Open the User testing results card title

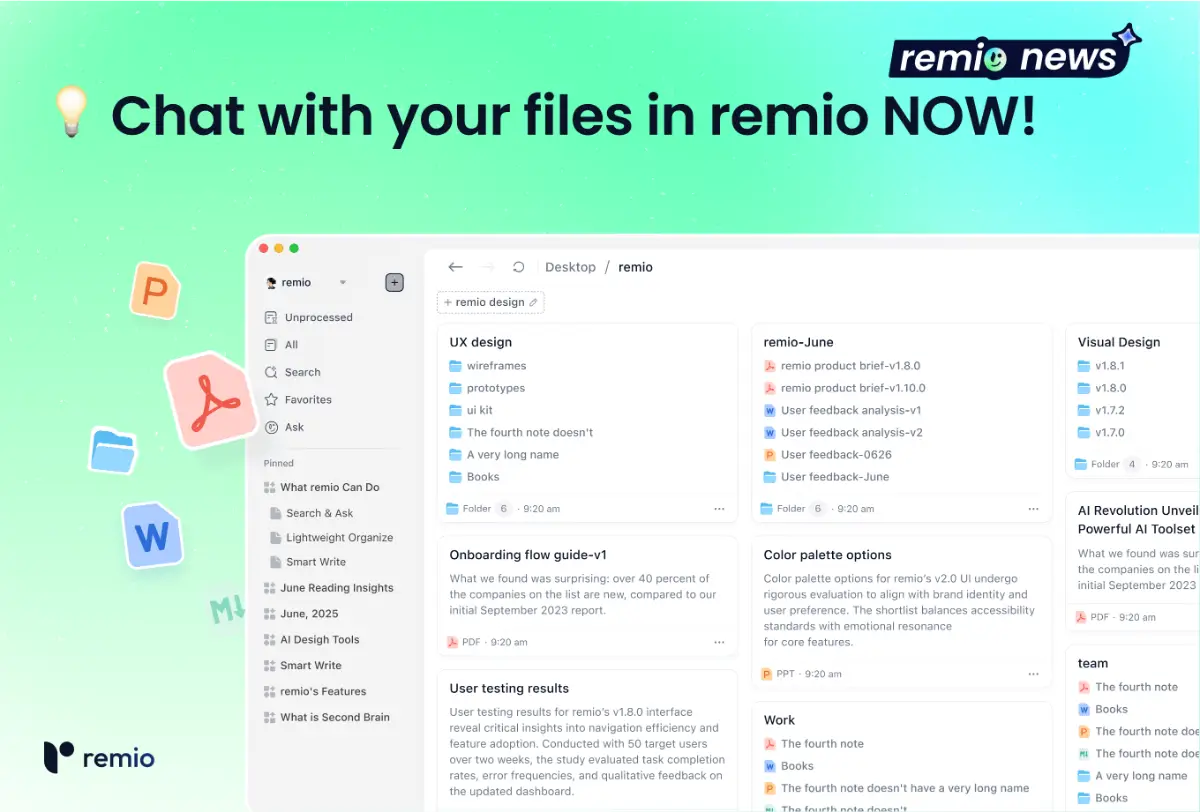[x=509, y=688]
